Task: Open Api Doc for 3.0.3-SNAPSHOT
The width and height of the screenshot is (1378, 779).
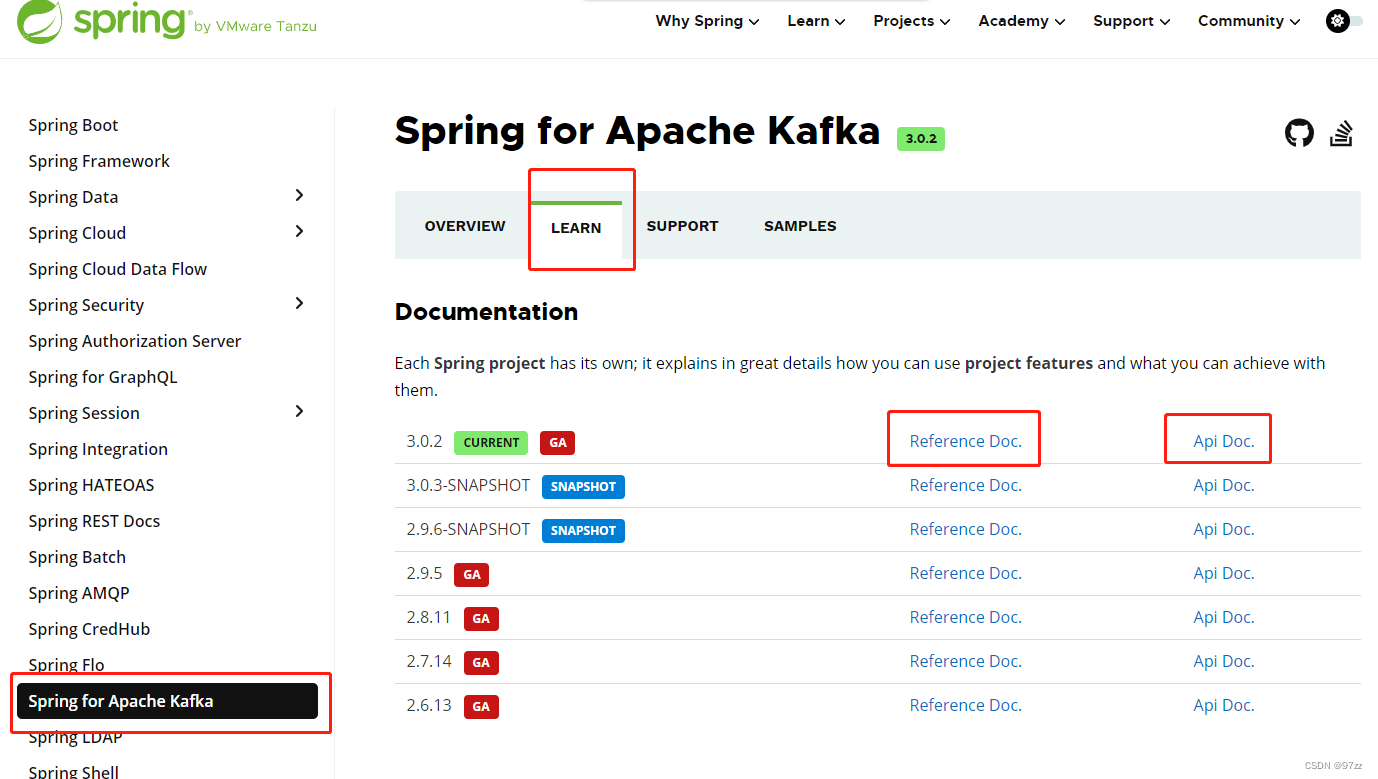Action: click(1223, 485)
